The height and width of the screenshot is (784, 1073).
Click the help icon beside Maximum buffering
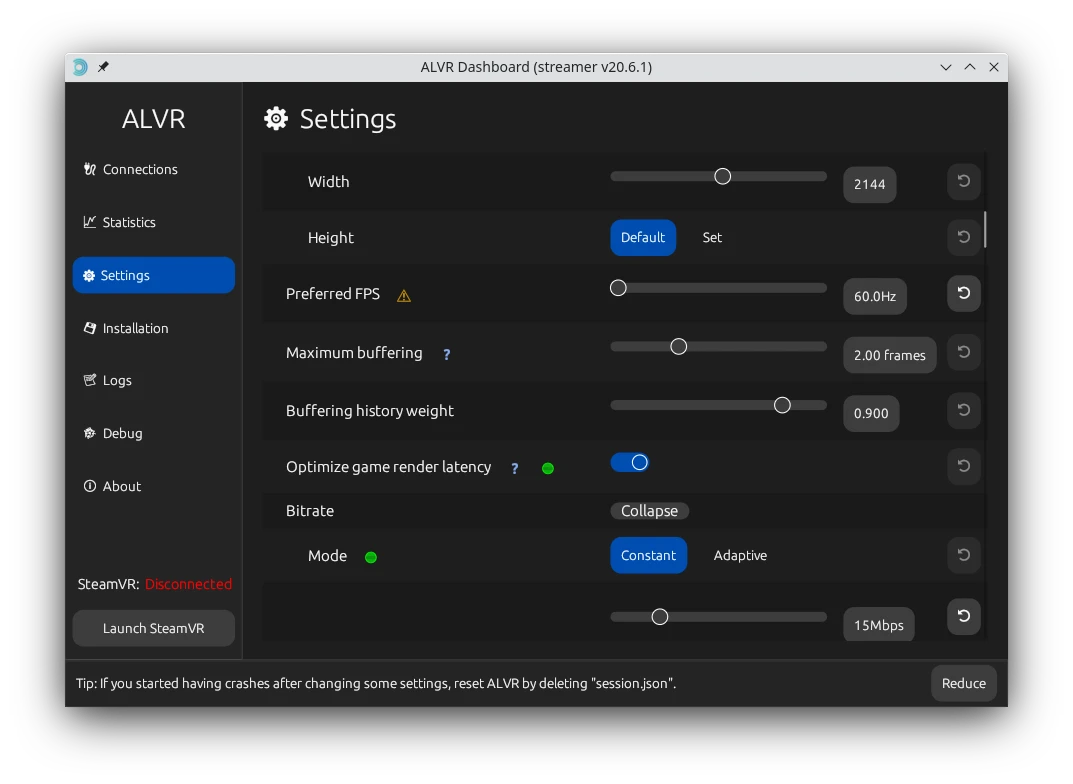[447, 354]
